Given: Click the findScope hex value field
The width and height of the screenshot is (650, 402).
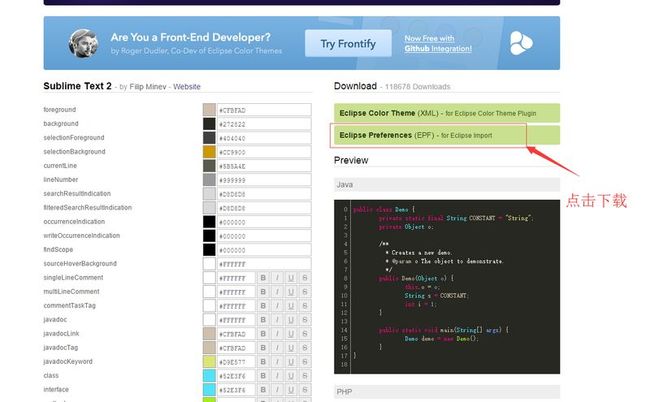Looking at the screenshot, I should [x=264, y=250].
